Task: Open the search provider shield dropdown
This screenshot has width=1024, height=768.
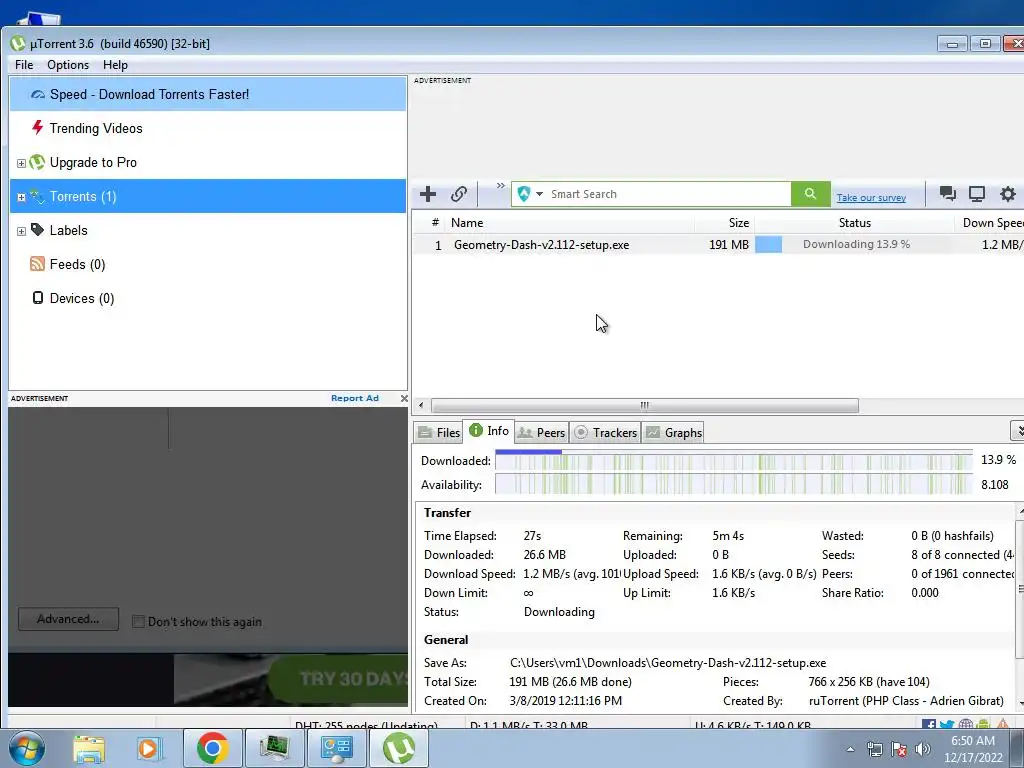Action: point(530,194)
